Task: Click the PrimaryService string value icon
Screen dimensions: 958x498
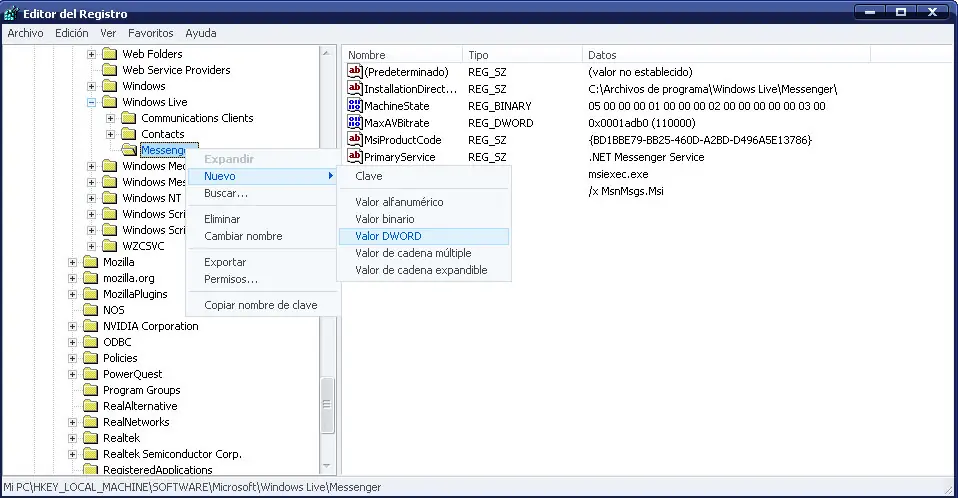Action: pos(354,156)
